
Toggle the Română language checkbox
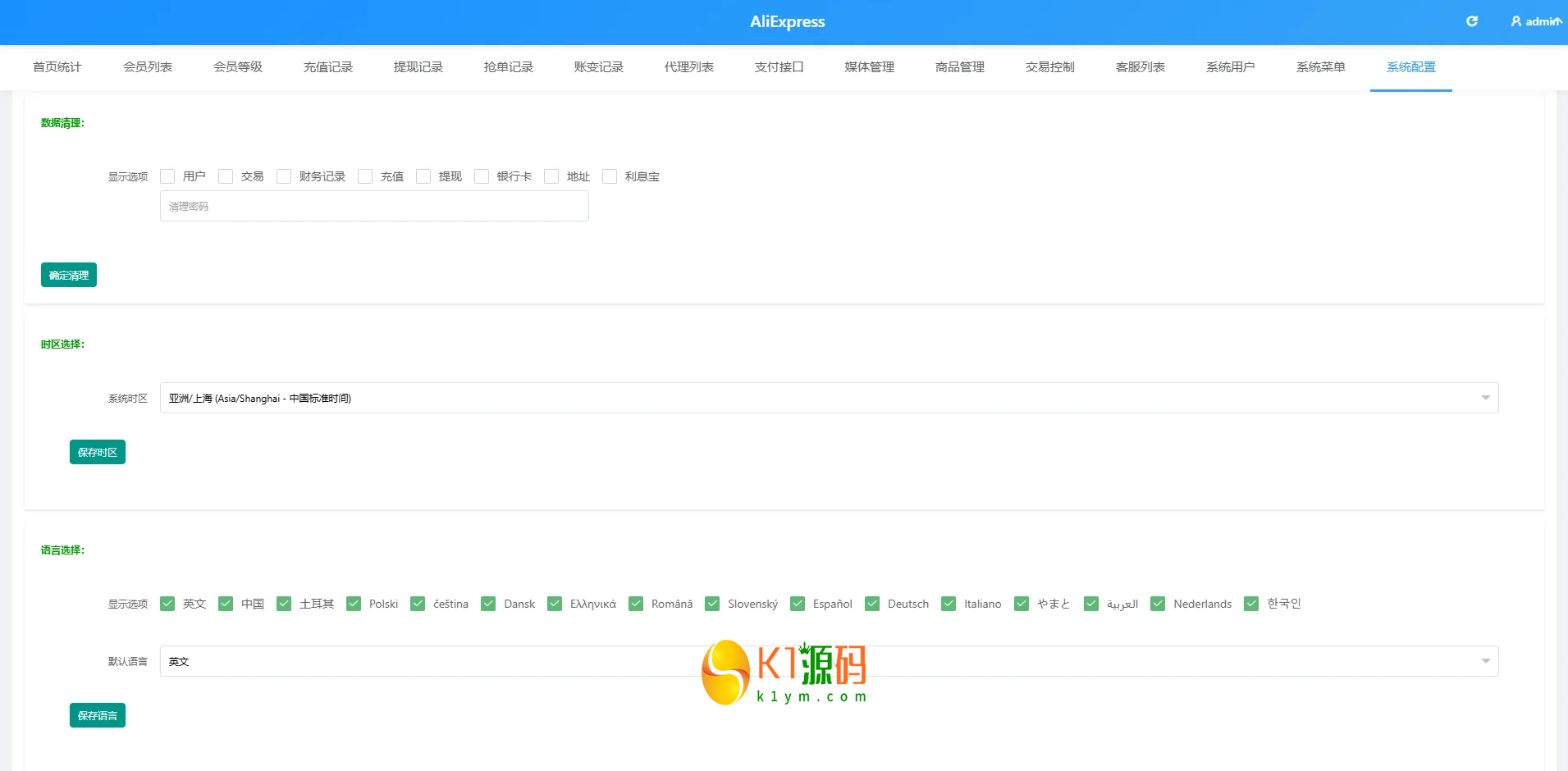[636, 604]
